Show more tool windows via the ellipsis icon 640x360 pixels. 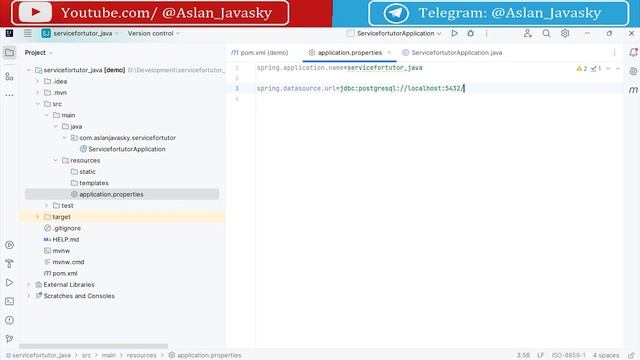[x=9, y=95]
